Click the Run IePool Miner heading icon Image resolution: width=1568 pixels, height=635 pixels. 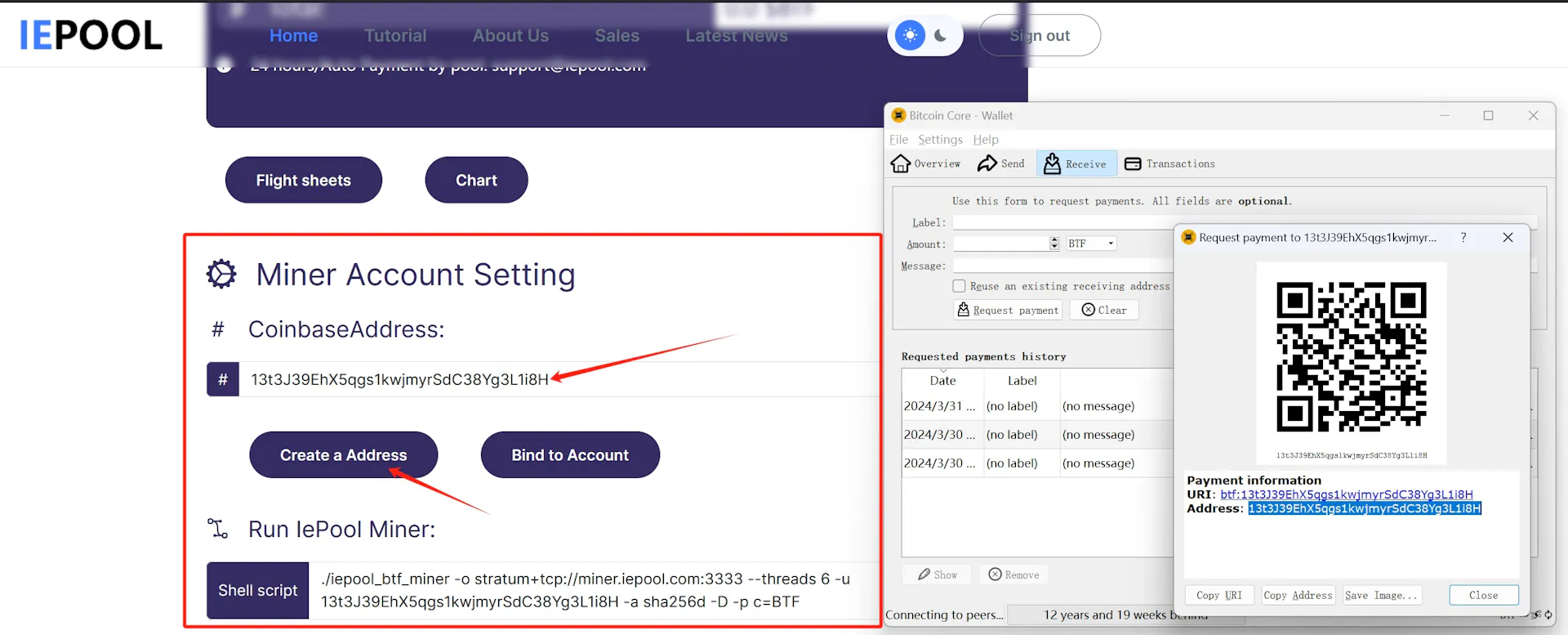[218, 529]
